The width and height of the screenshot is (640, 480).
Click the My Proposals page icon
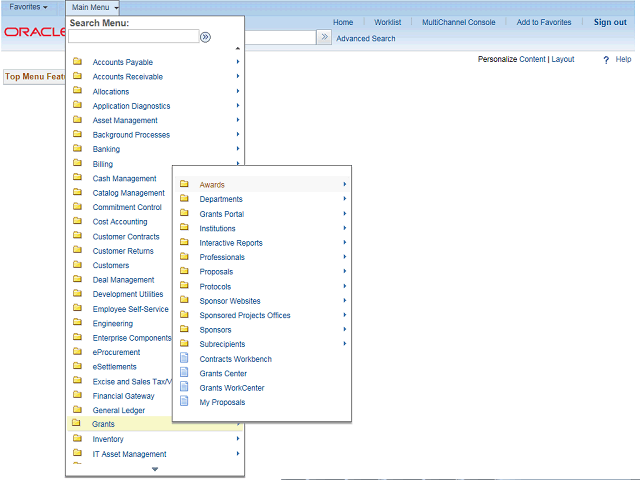point(183,402)
